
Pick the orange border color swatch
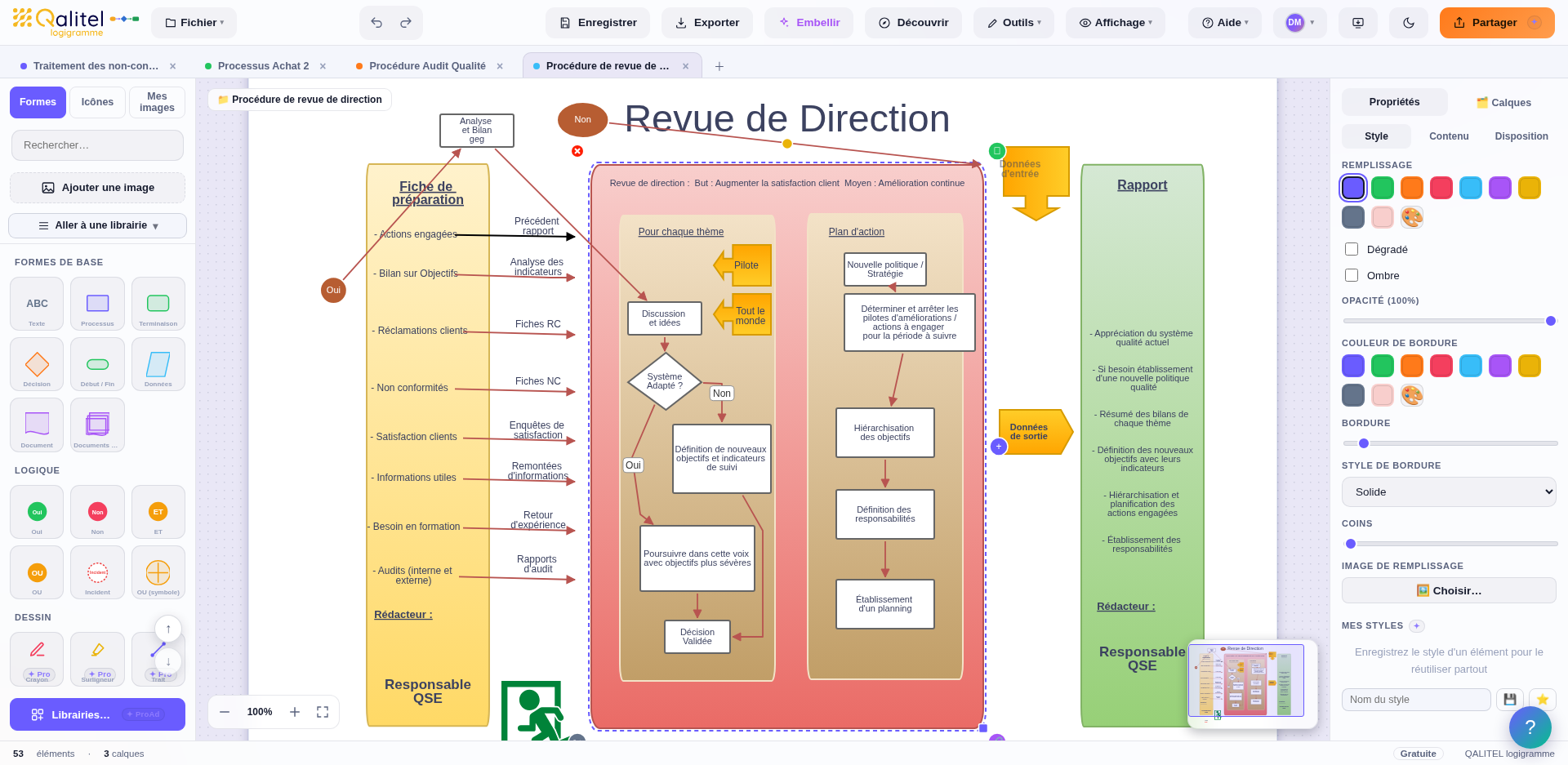click(x=1412, y=366)
